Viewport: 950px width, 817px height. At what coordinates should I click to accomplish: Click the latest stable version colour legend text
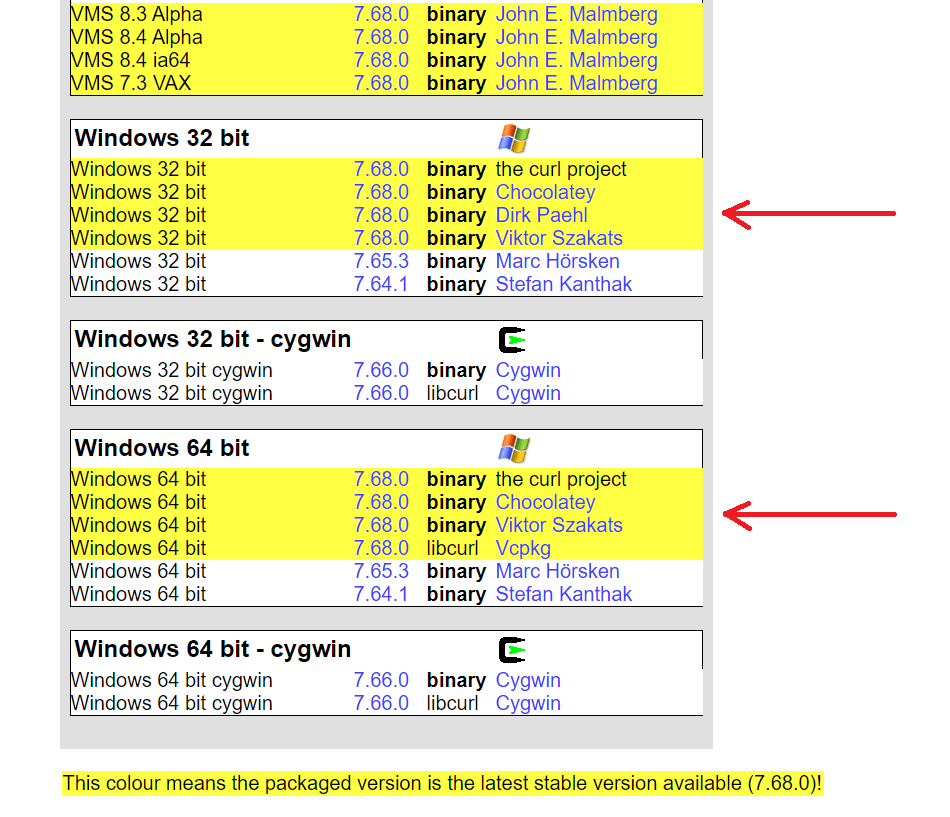[x=442, y=783]
